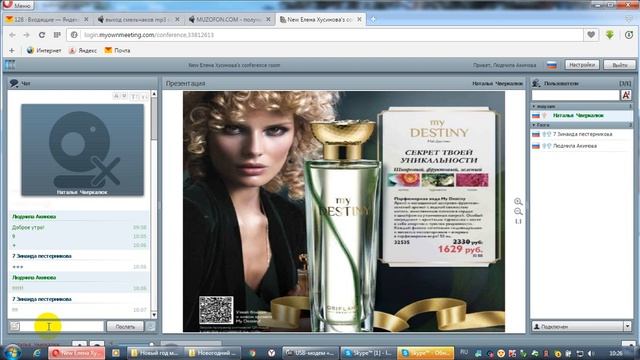Switch to orange Skype taskbar window

426,353
